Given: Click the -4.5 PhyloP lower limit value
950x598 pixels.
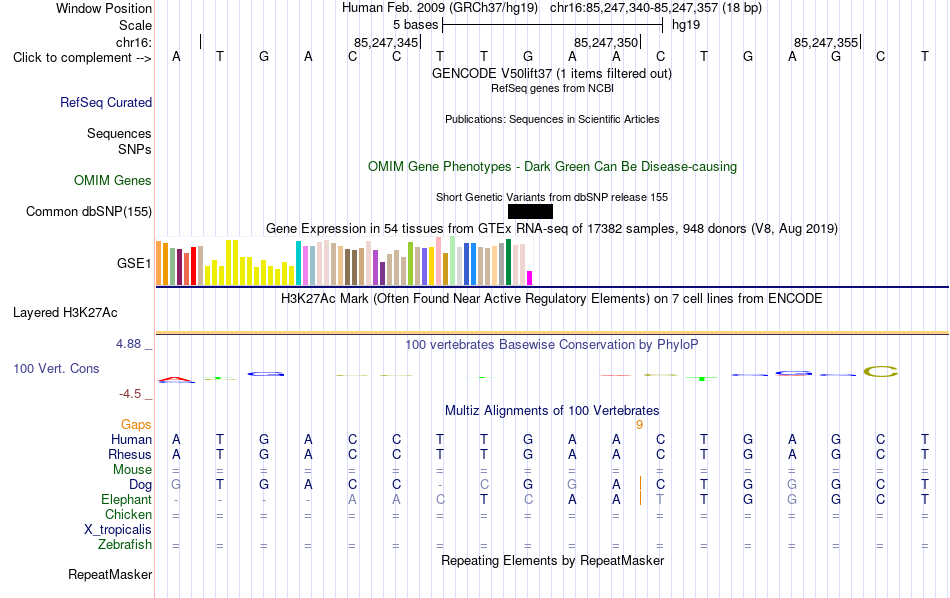Looking at the screenshot, I should 130,394.
